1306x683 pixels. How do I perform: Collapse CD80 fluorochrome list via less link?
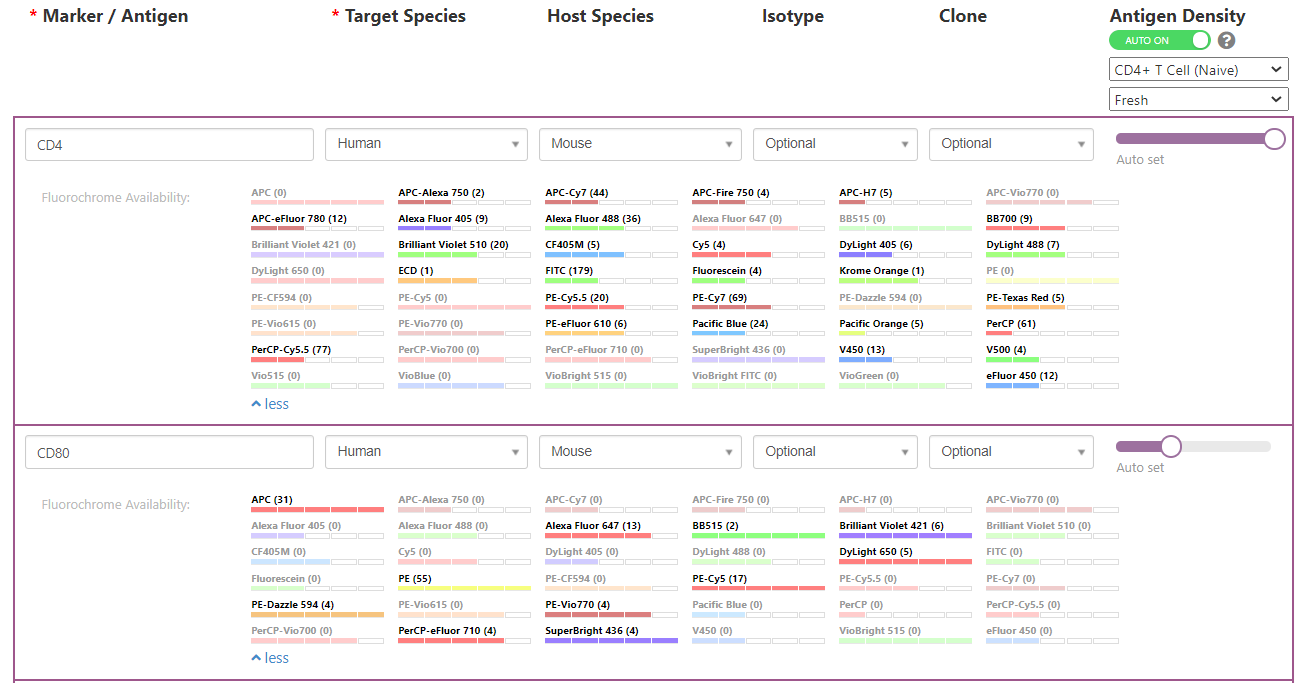tap(270, 658)
